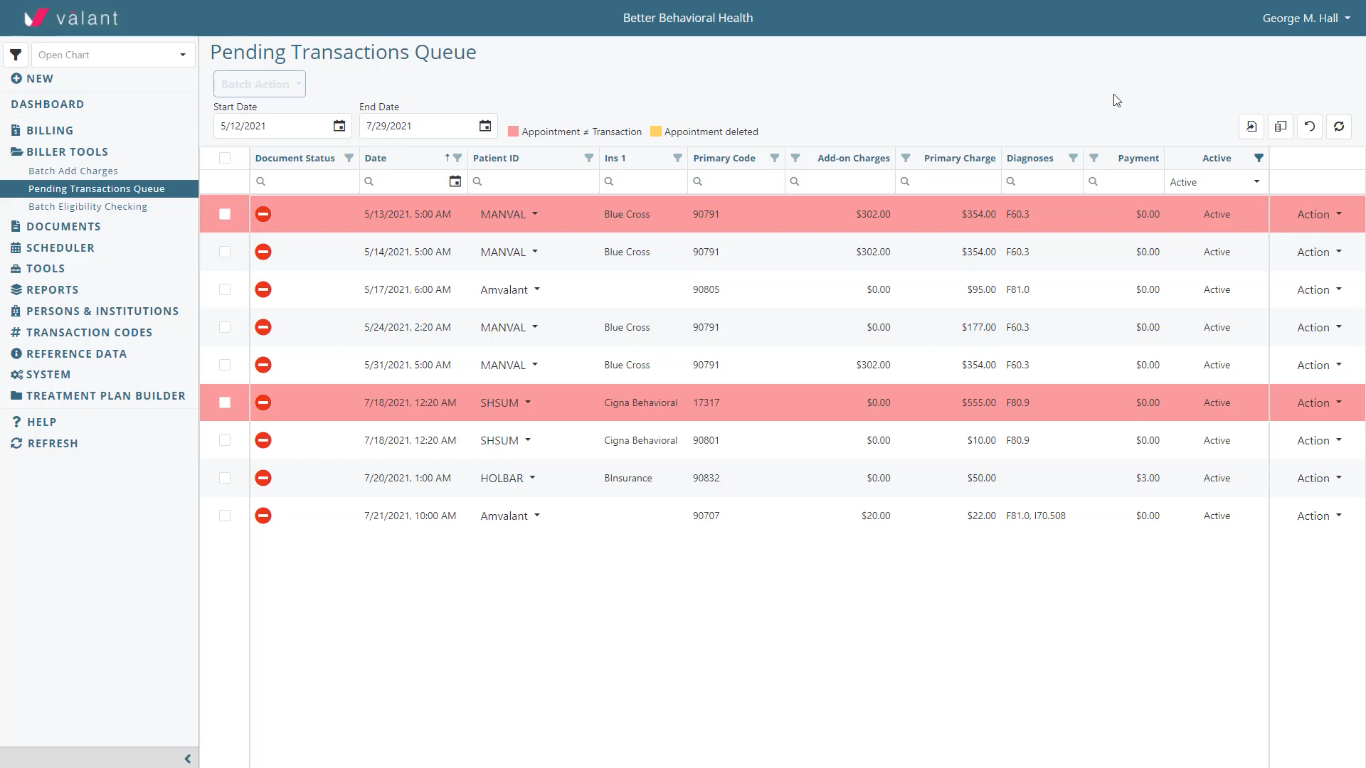
Task: Open the Scheduler menu item
Action: (x=52, y=247)
